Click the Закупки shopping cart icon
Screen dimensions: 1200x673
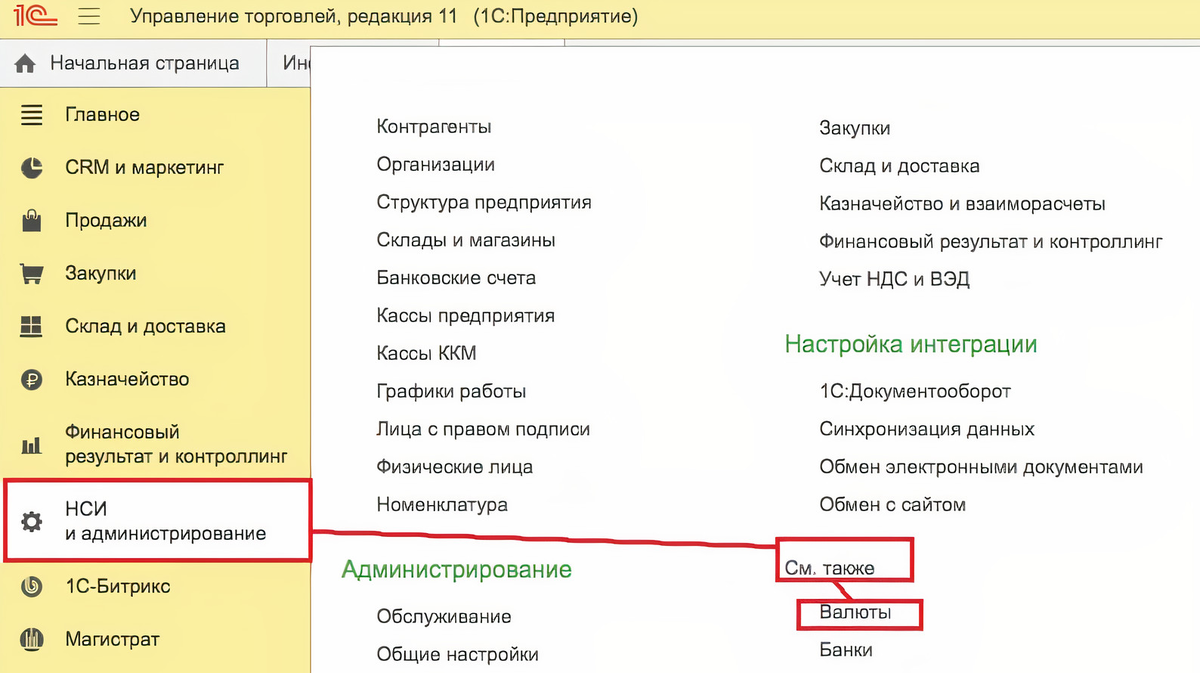point(32,273)
